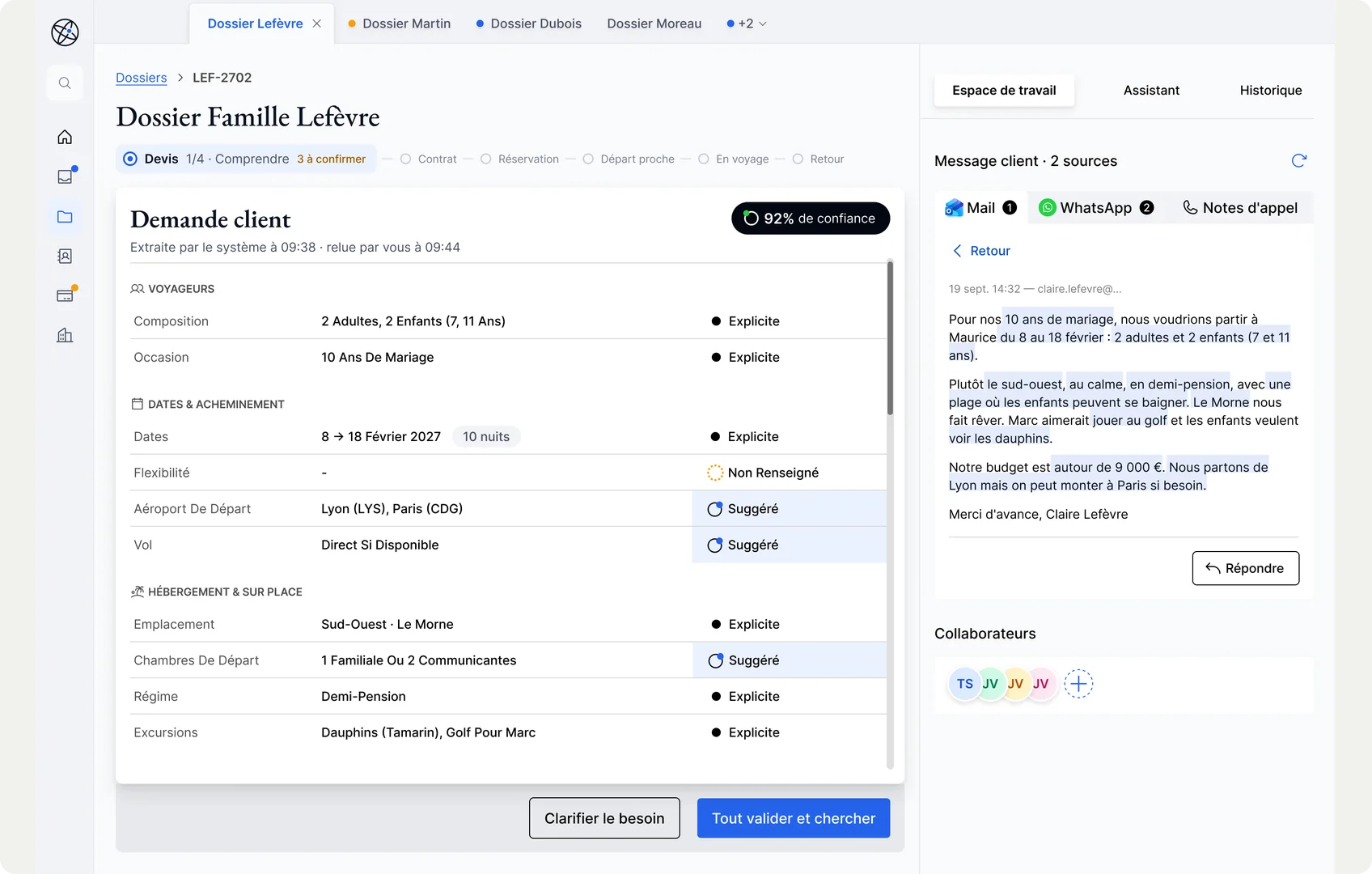Select the Devis step radio

(x=130, y=159)
